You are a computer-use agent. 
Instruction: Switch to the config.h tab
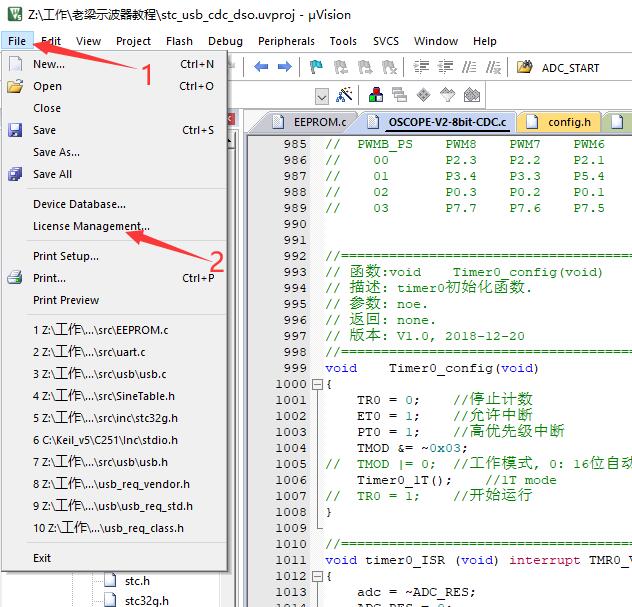[x=559, y=122]
